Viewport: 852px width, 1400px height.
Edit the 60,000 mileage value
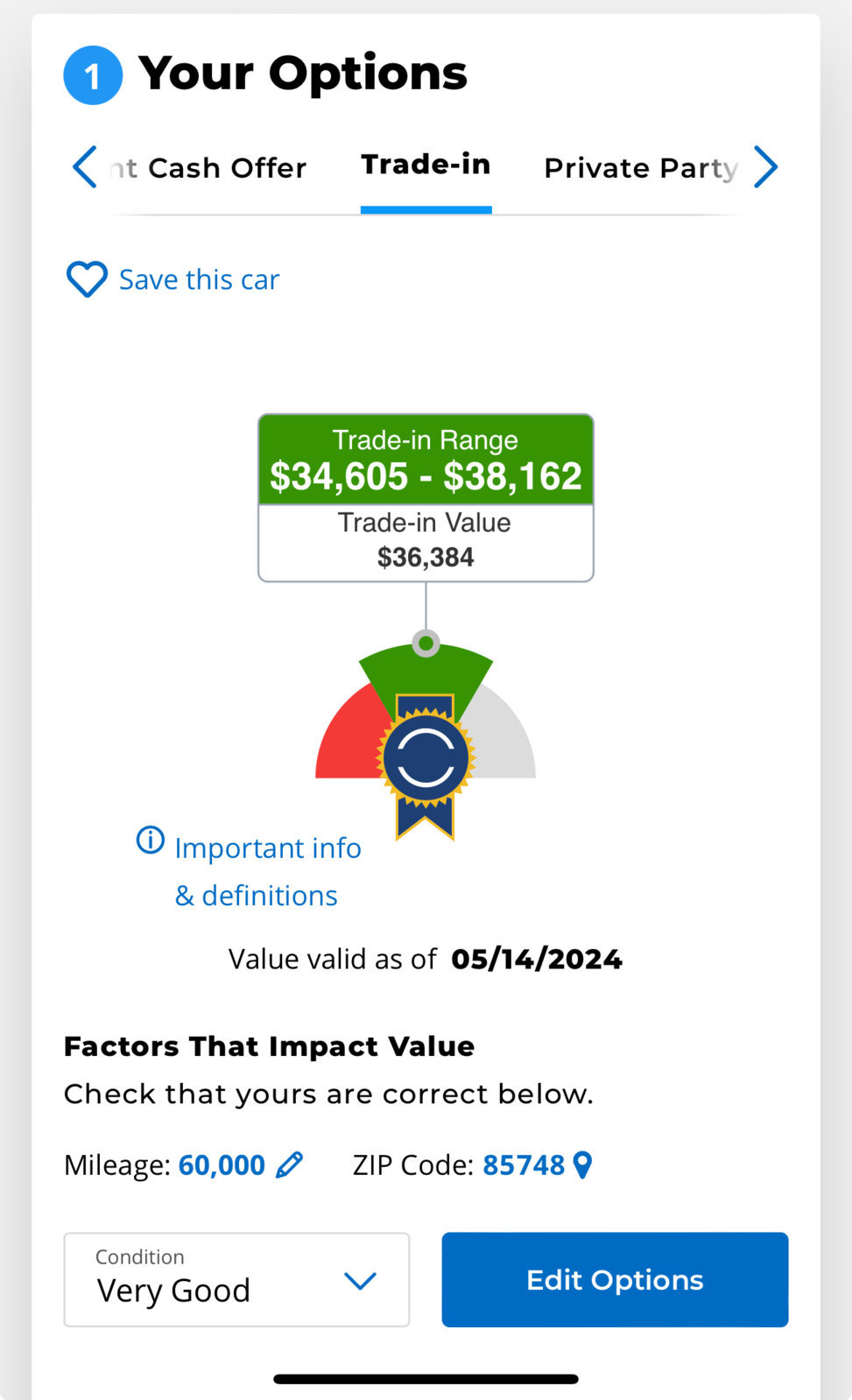222,1165
